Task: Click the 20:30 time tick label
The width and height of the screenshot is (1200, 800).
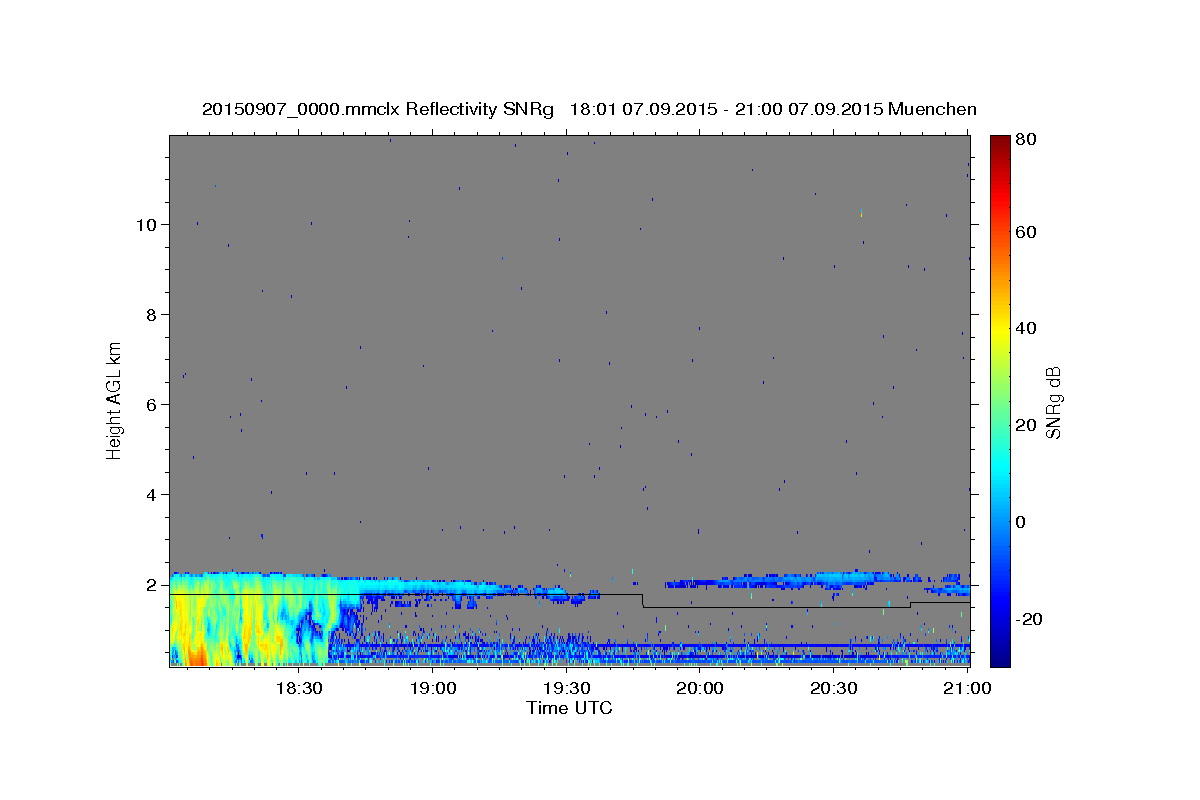Action: [x=834, y=689]
